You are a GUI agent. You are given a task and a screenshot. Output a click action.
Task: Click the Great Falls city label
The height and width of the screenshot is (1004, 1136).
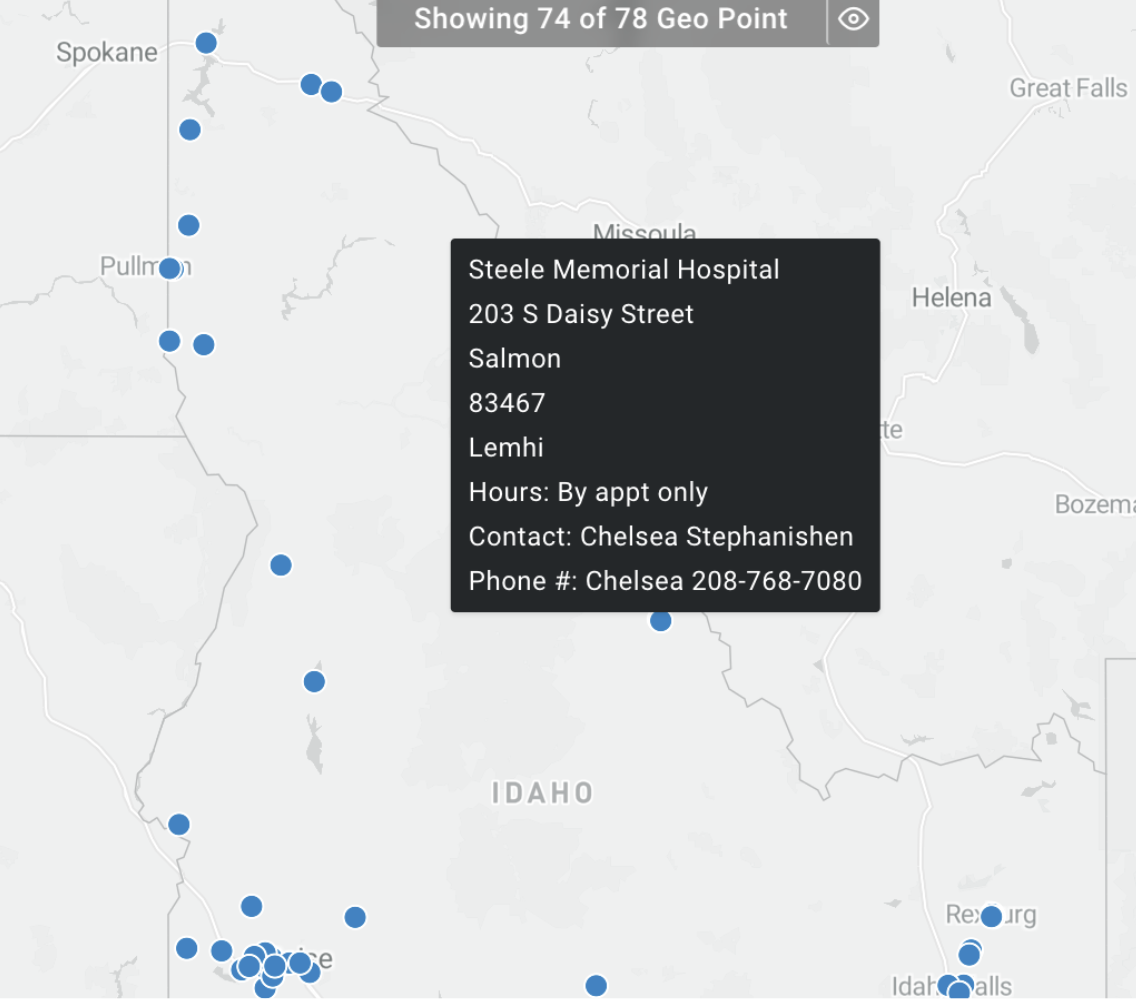(1069, 88)
